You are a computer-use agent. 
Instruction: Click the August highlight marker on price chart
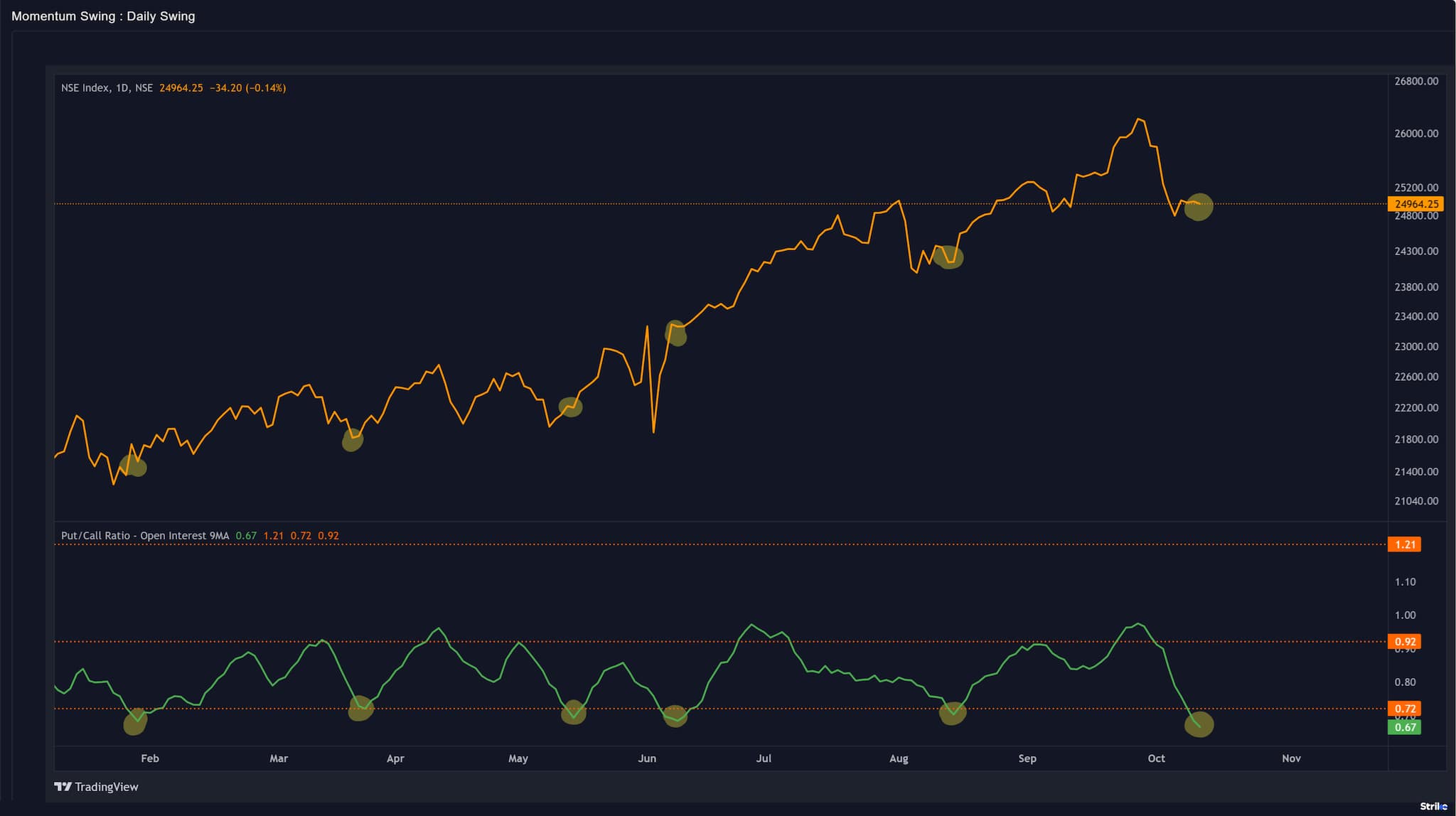[949, 257]
